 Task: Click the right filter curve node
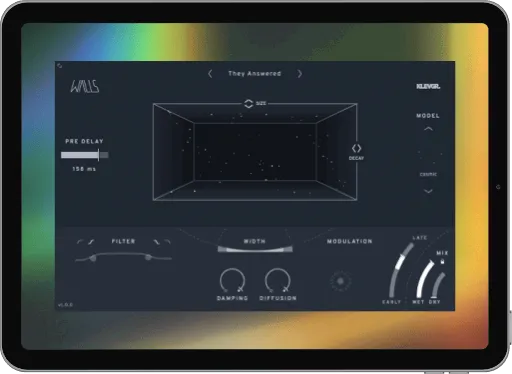coord(148,257)
